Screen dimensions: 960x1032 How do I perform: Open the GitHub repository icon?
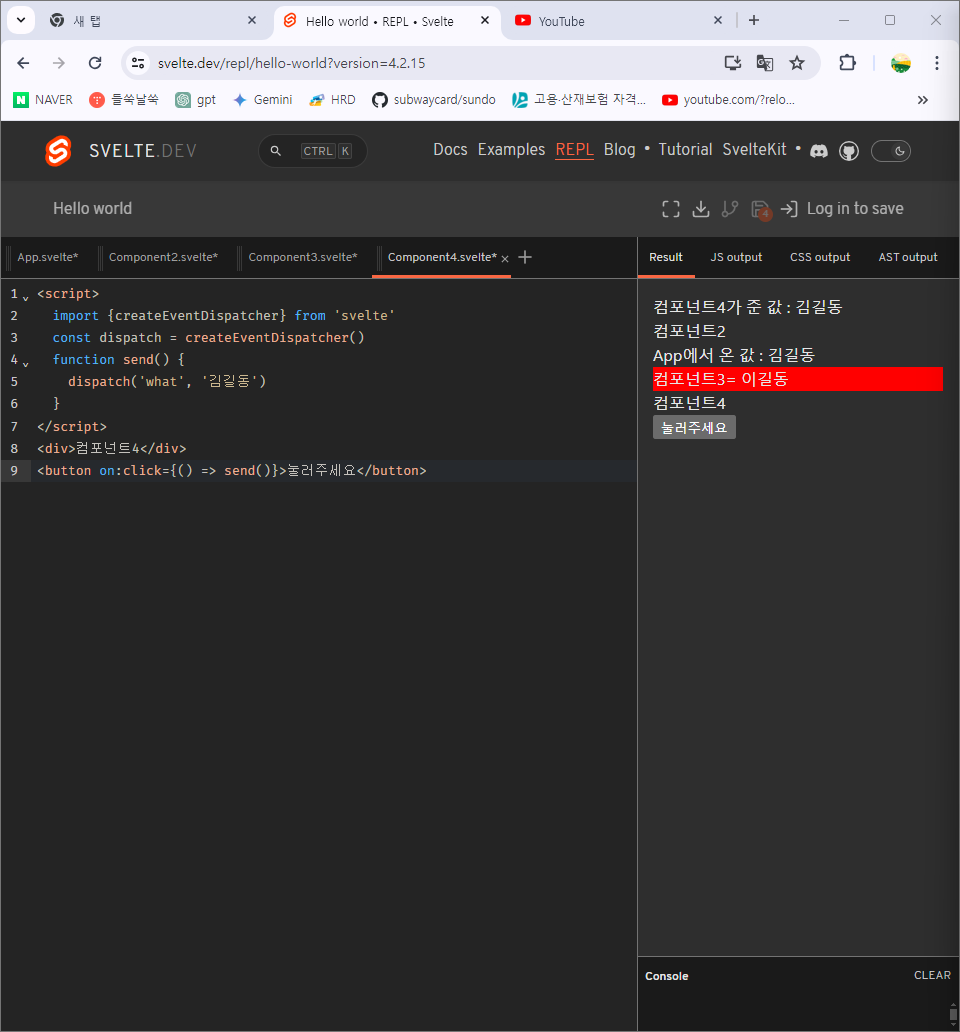[849, 151]
